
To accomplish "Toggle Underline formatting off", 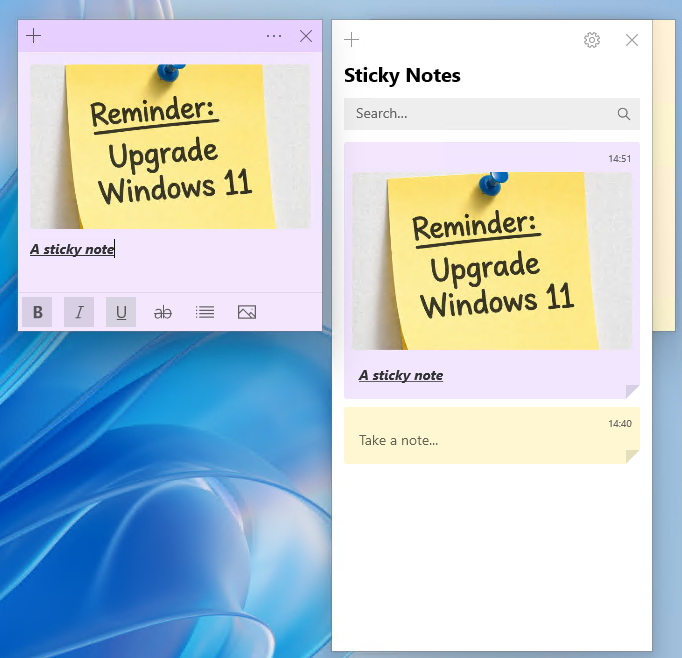I will click(x=121, y=312).
